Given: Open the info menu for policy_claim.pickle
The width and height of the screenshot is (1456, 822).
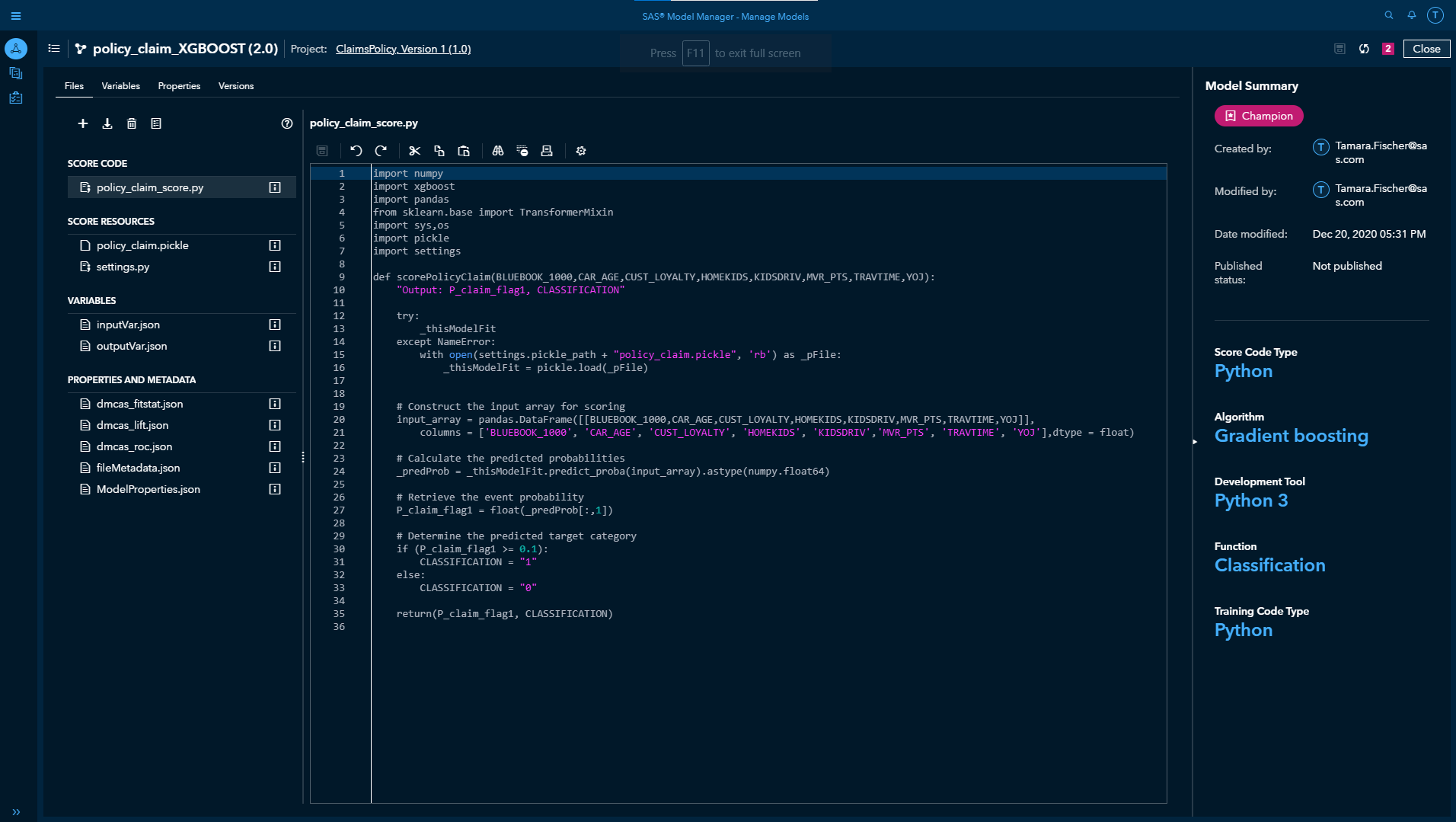Looking at the screenshot, I should pyautogui.click(x=275, y=245).
